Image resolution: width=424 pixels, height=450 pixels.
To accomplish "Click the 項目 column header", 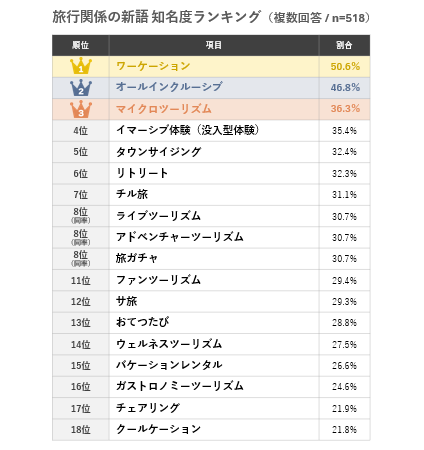I will tap(214, 45).
